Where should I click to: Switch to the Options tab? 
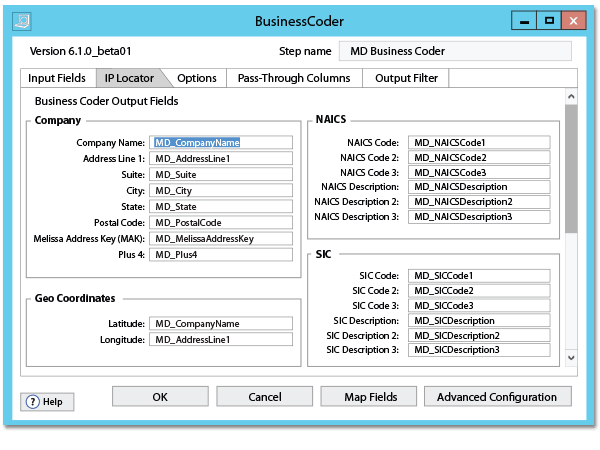click(197, 78)
